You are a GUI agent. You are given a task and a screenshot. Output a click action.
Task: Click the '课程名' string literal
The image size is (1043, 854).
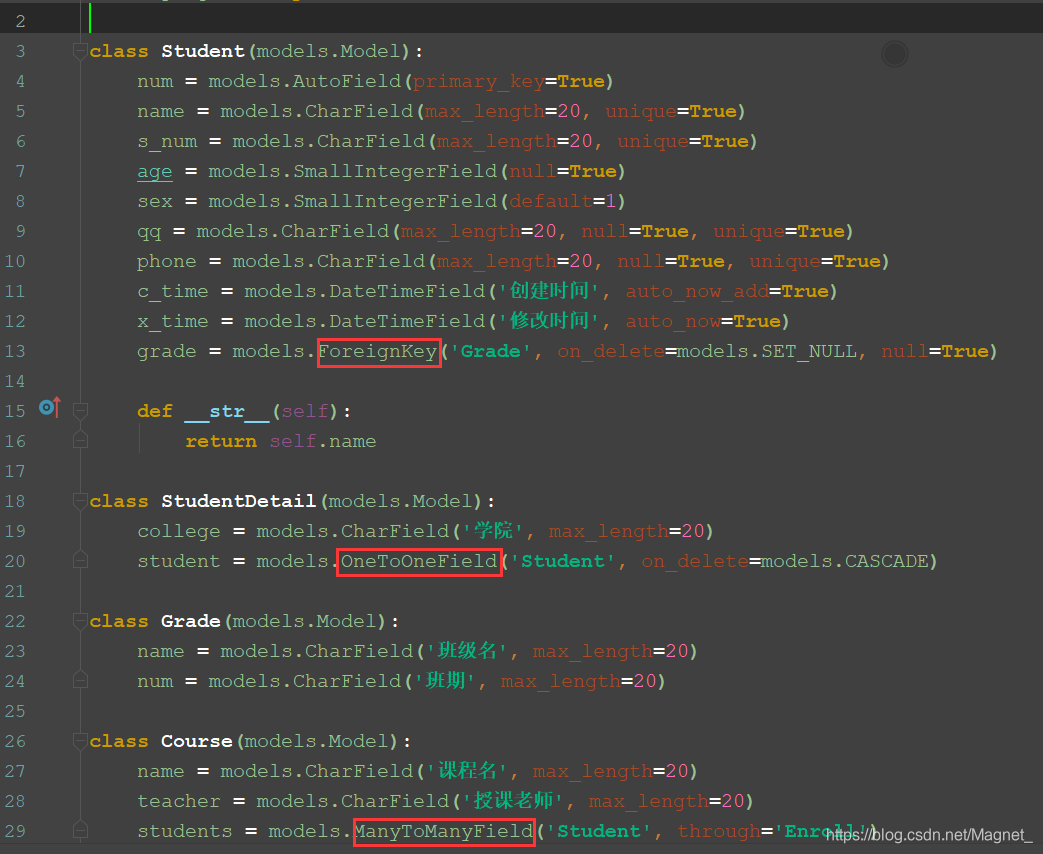[466, 771]
